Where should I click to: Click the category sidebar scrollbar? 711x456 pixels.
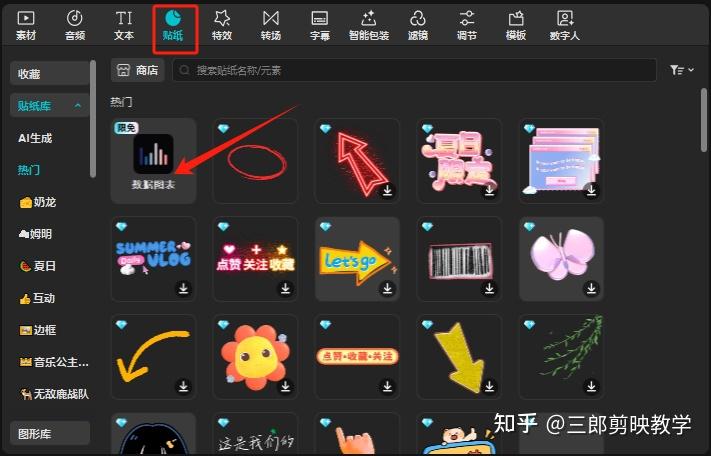pos(93,119)
